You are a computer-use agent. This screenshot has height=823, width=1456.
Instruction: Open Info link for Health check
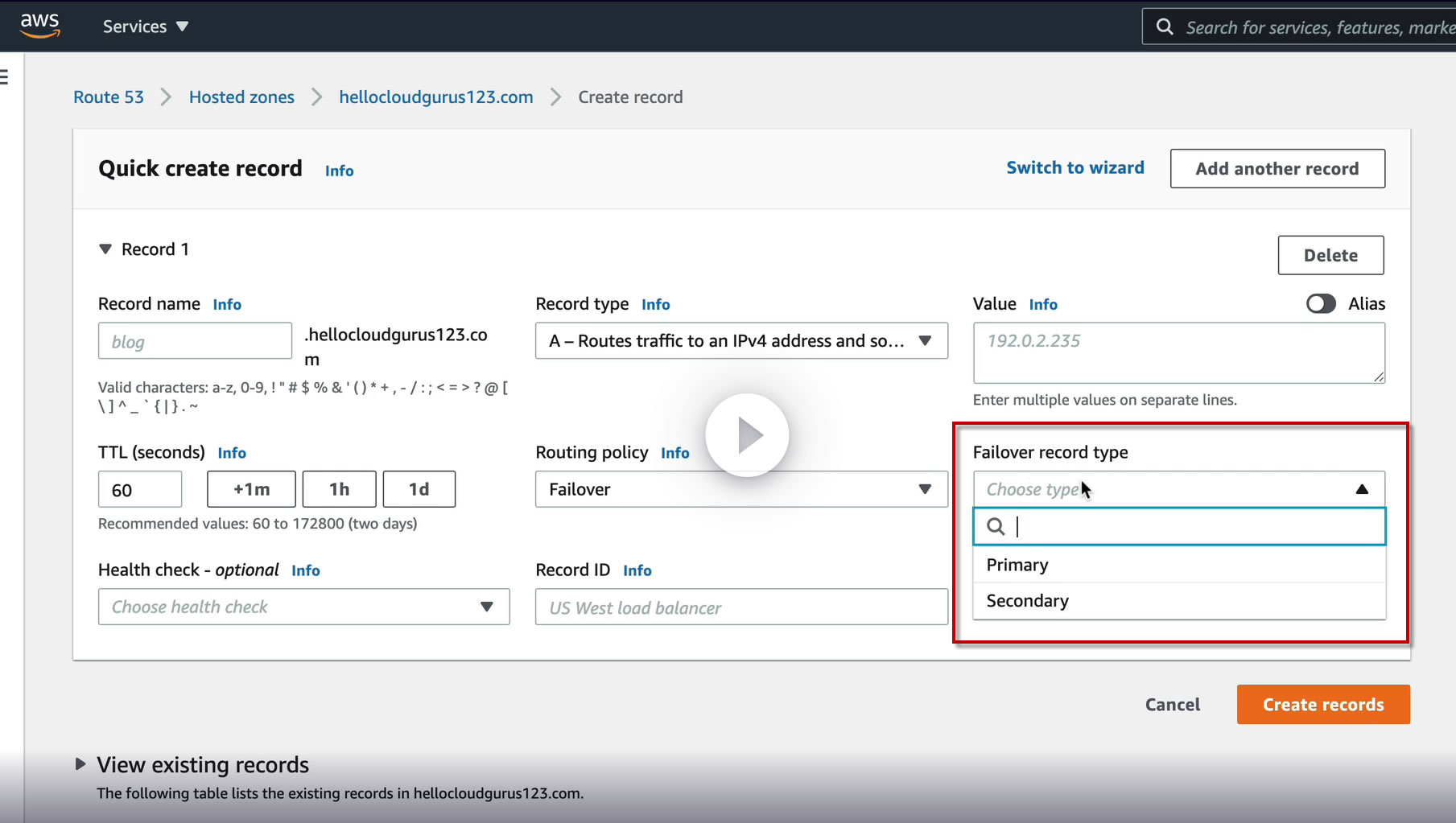tap(305, 570)
